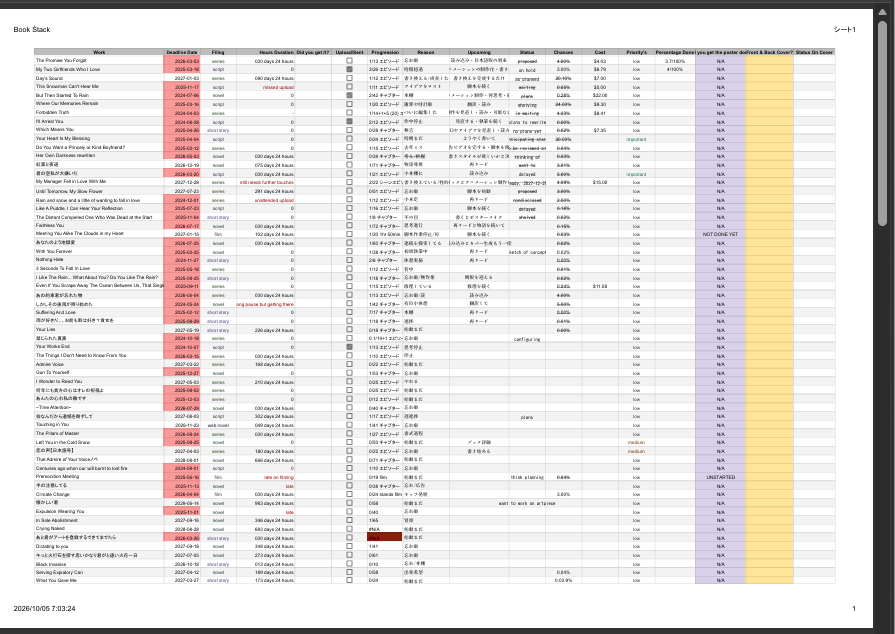This screenshot has height=634, width=895.
Task: Click the Deadline Date column header
Action: (x=182, y=52)
